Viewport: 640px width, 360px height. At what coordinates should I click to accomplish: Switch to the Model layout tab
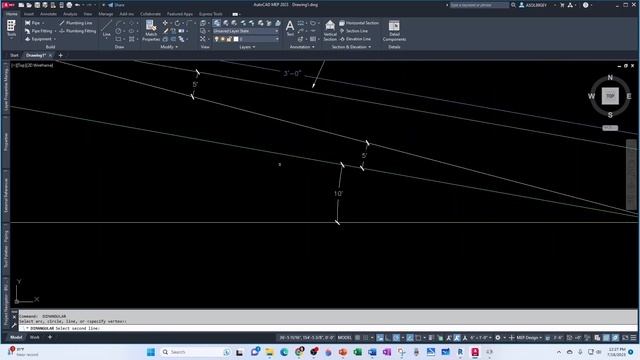16,337
